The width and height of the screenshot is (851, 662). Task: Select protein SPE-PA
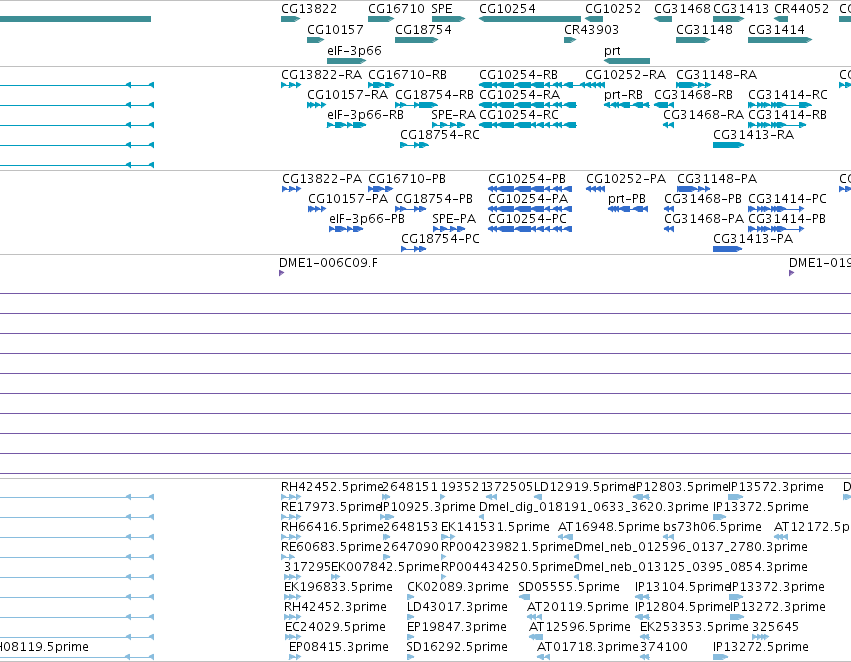pos(454,219)
